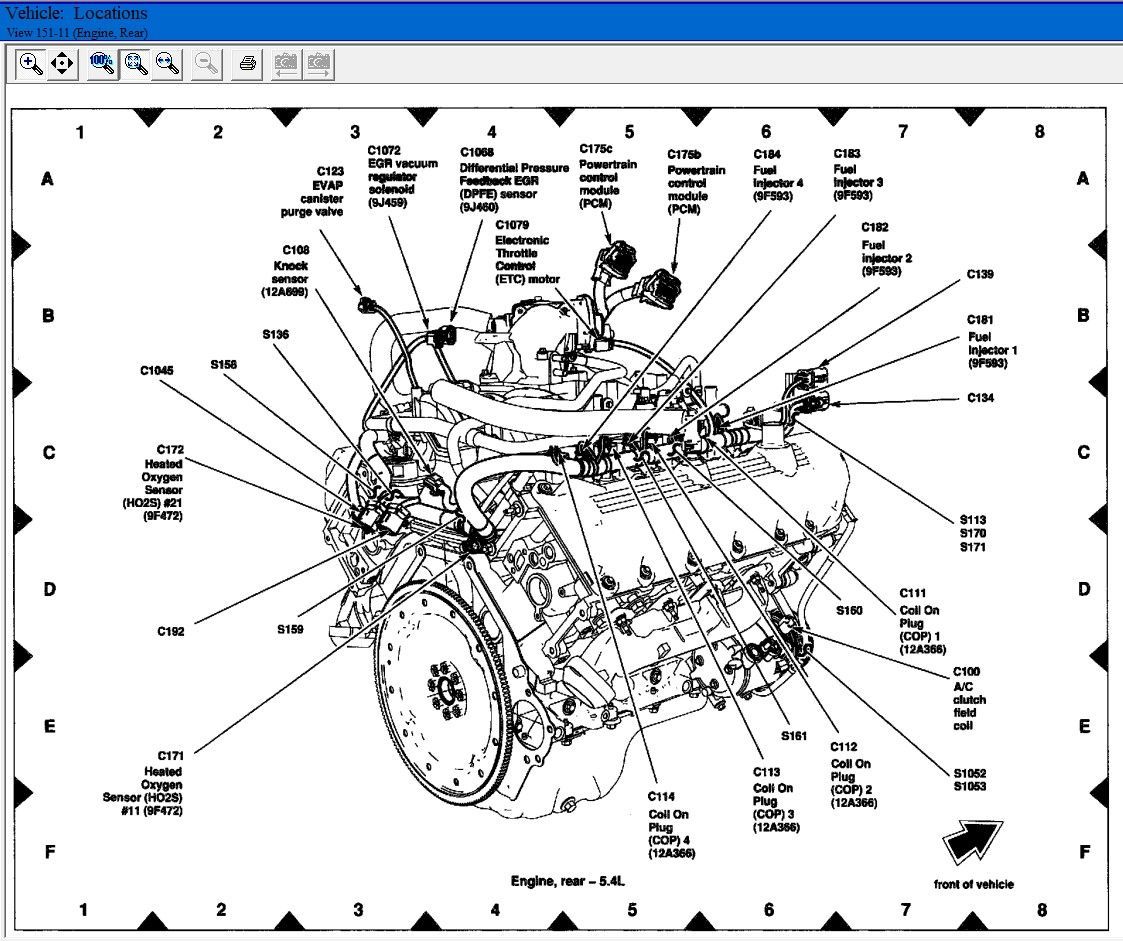
Task: Select the C184 Fuel injector 4 label
Action: [777, 175]
